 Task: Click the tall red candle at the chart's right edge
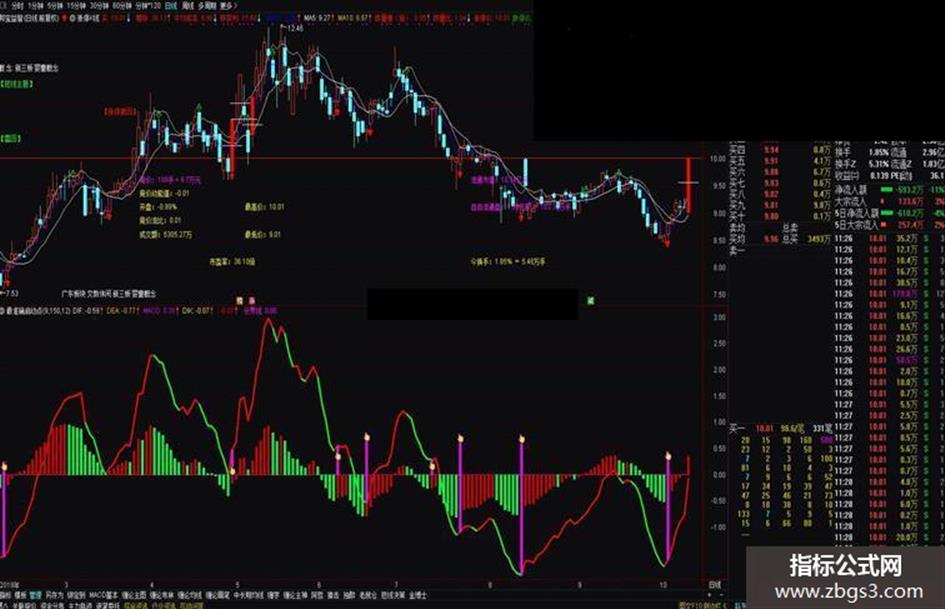coord(688,186)
